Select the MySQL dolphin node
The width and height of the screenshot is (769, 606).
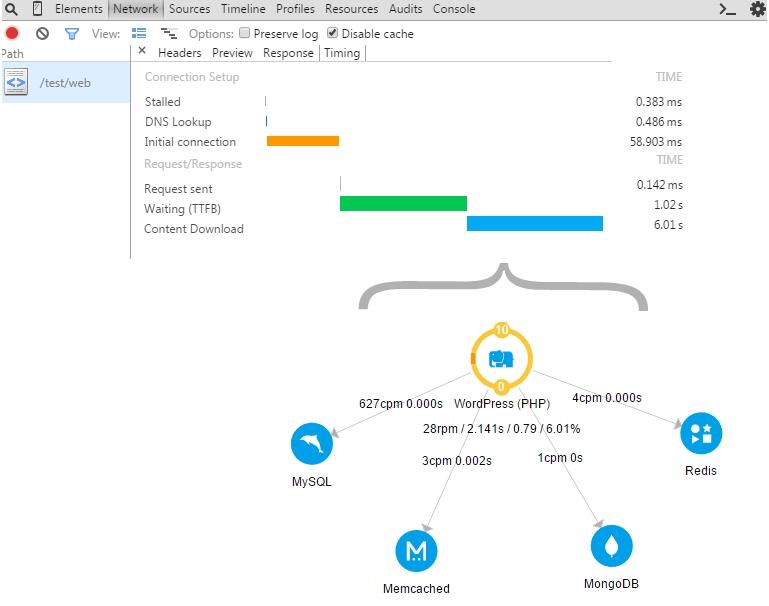point(311,443)
